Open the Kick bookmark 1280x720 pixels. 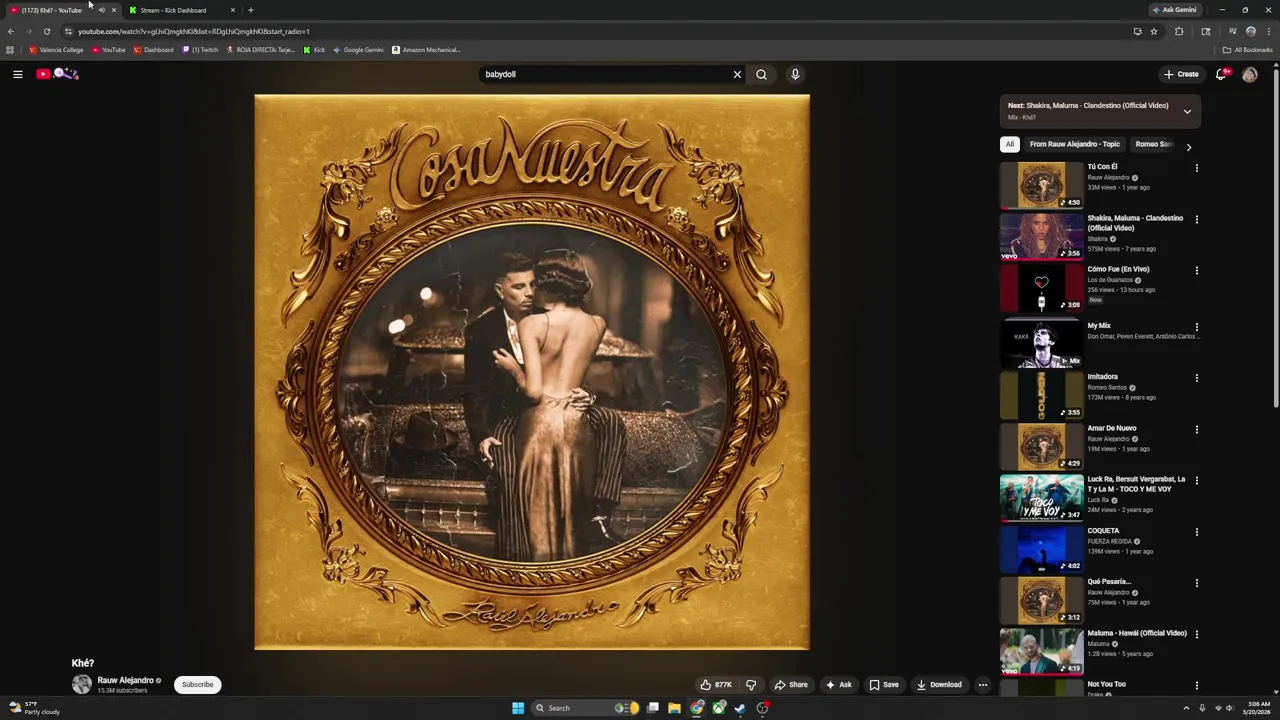tap(314, 50)
